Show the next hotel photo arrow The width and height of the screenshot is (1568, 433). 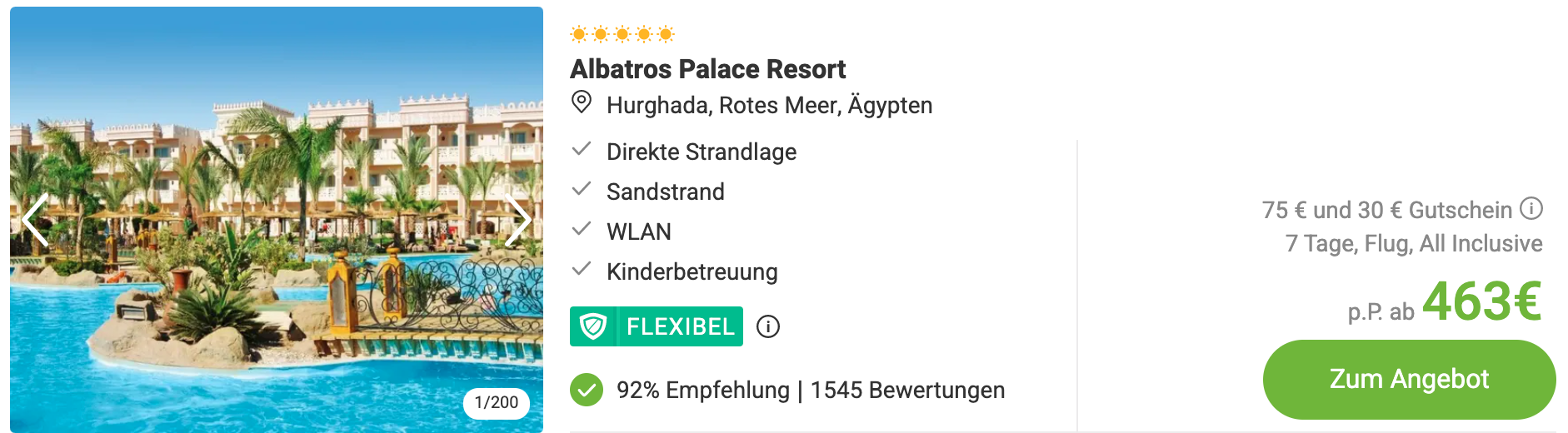pos(518,221)
